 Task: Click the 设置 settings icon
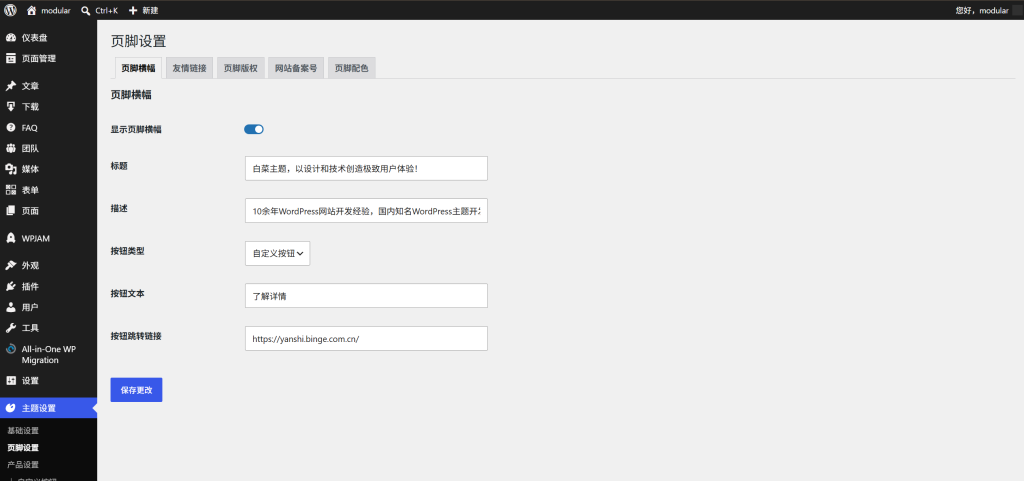pos(10,380)
